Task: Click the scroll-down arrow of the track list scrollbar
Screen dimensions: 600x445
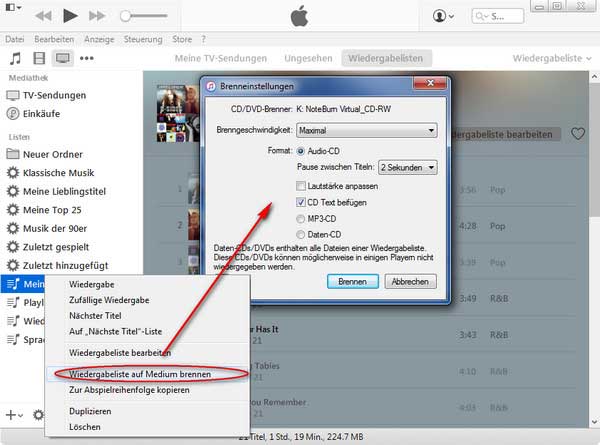Action: click(x=594, y=422)
